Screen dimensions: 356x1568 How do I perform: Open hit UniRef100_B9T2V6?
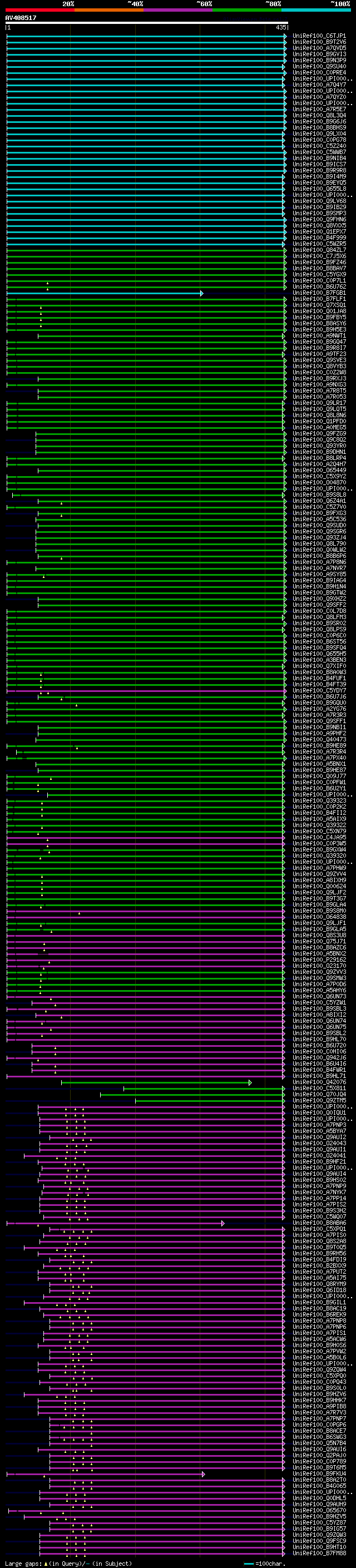(319, 43)
